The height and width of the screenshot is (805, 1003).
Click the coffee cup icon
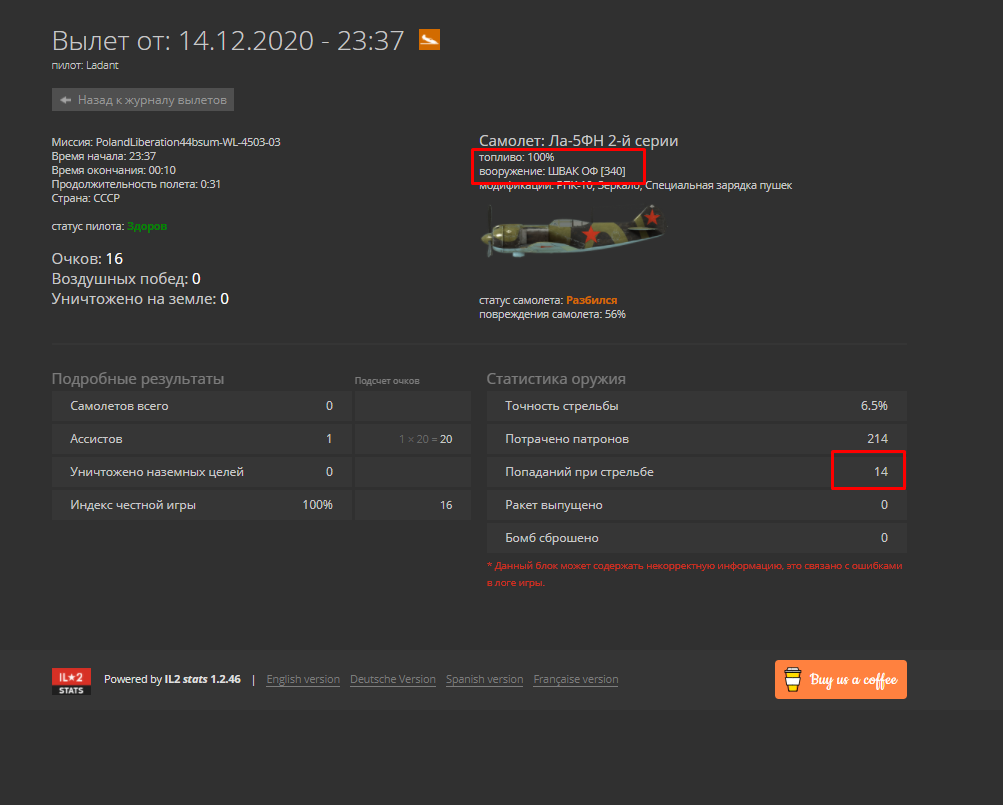click(793, 680)
